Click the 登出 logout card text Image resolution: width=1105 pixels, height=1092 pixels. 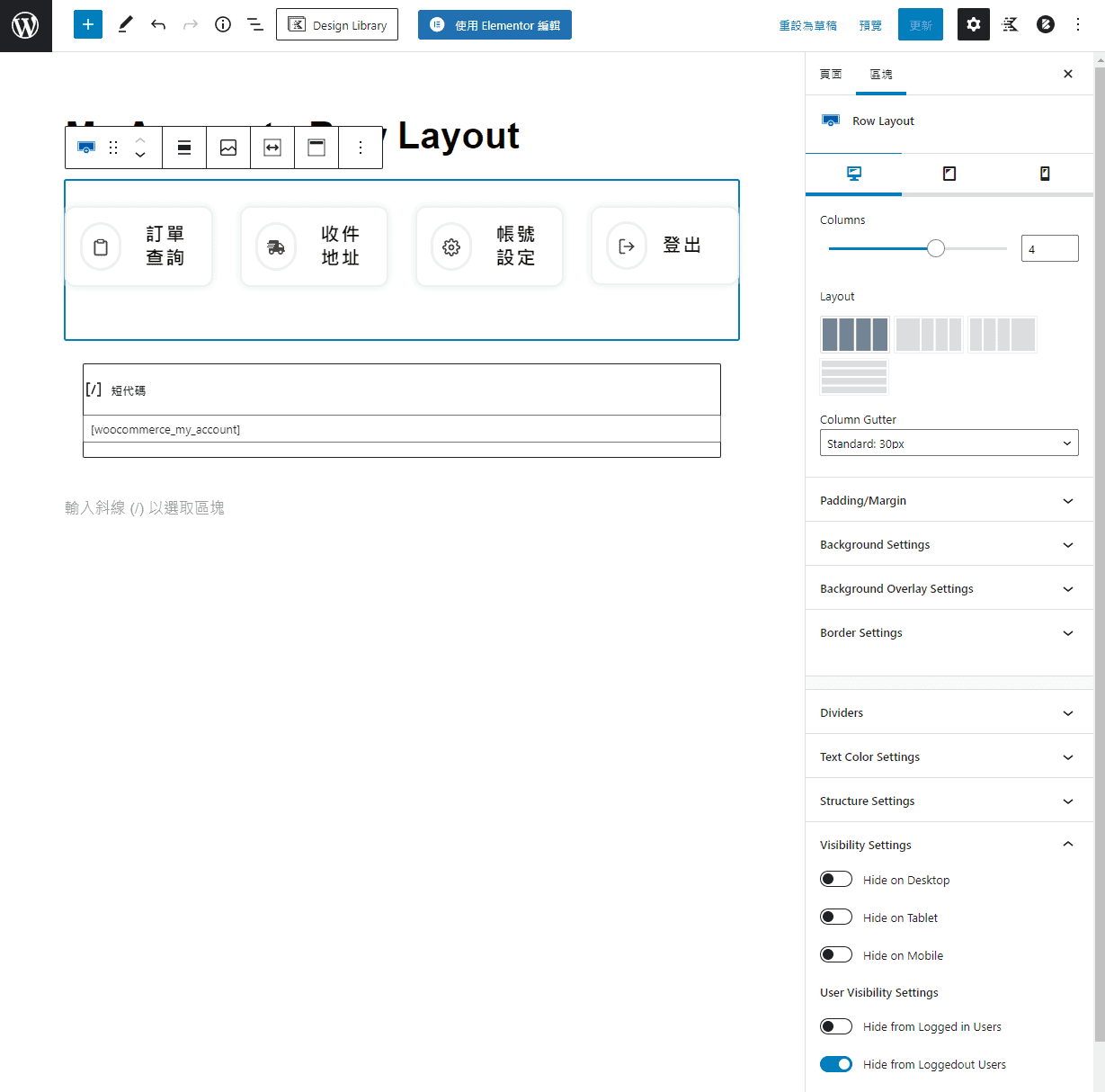(682, 245)
